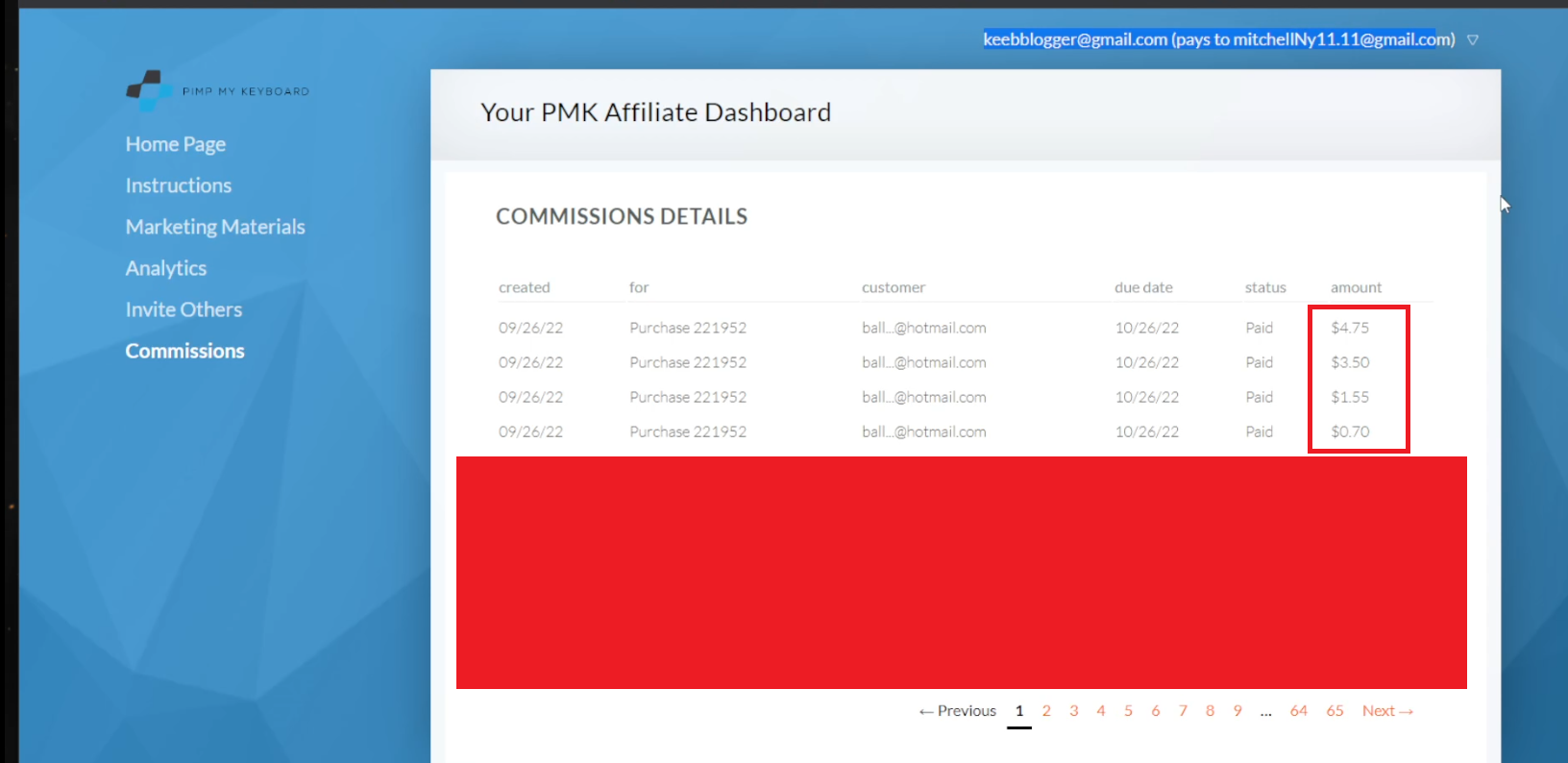Go to page 4
The width and height of the screenshot is (1568, 763).
[x=1101, y=711]
